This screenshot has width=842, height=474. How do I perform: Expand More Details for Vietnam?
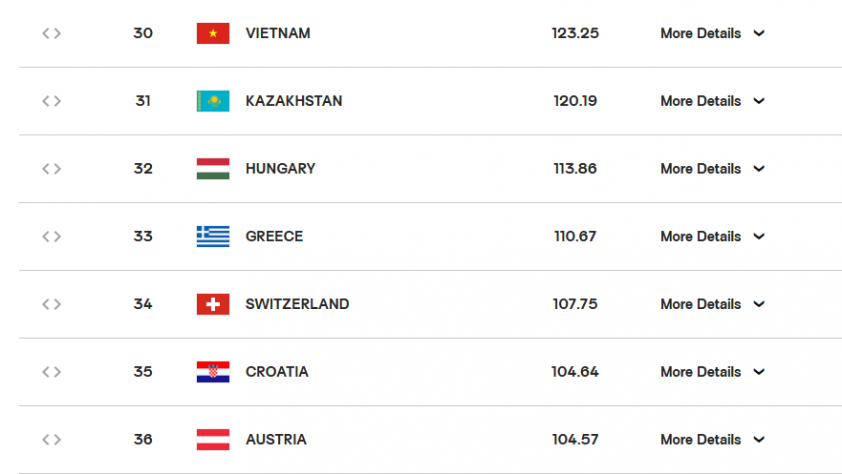click(x=712, y=33)
